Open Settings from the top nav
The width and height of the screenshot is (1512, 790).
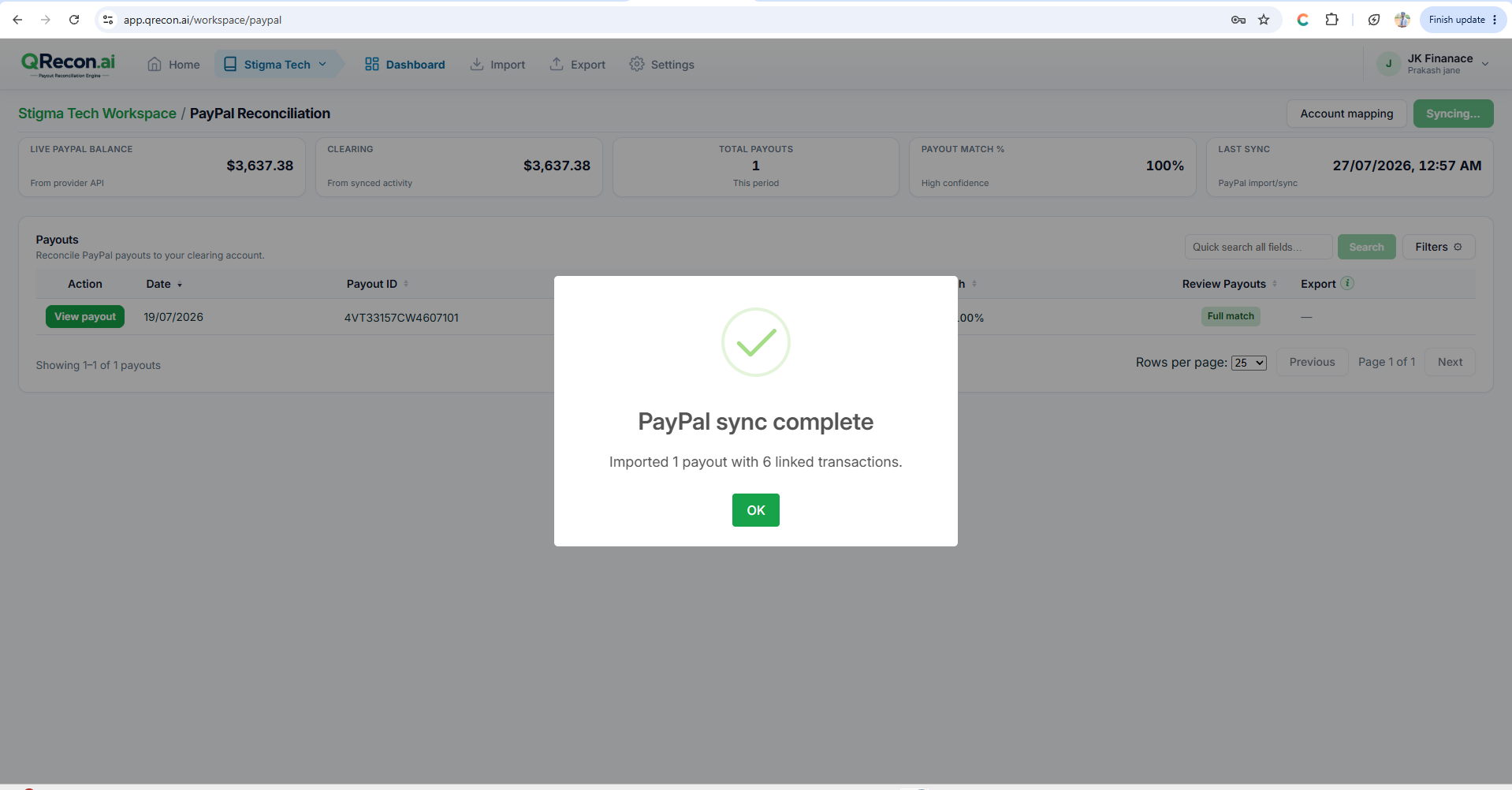662,65
